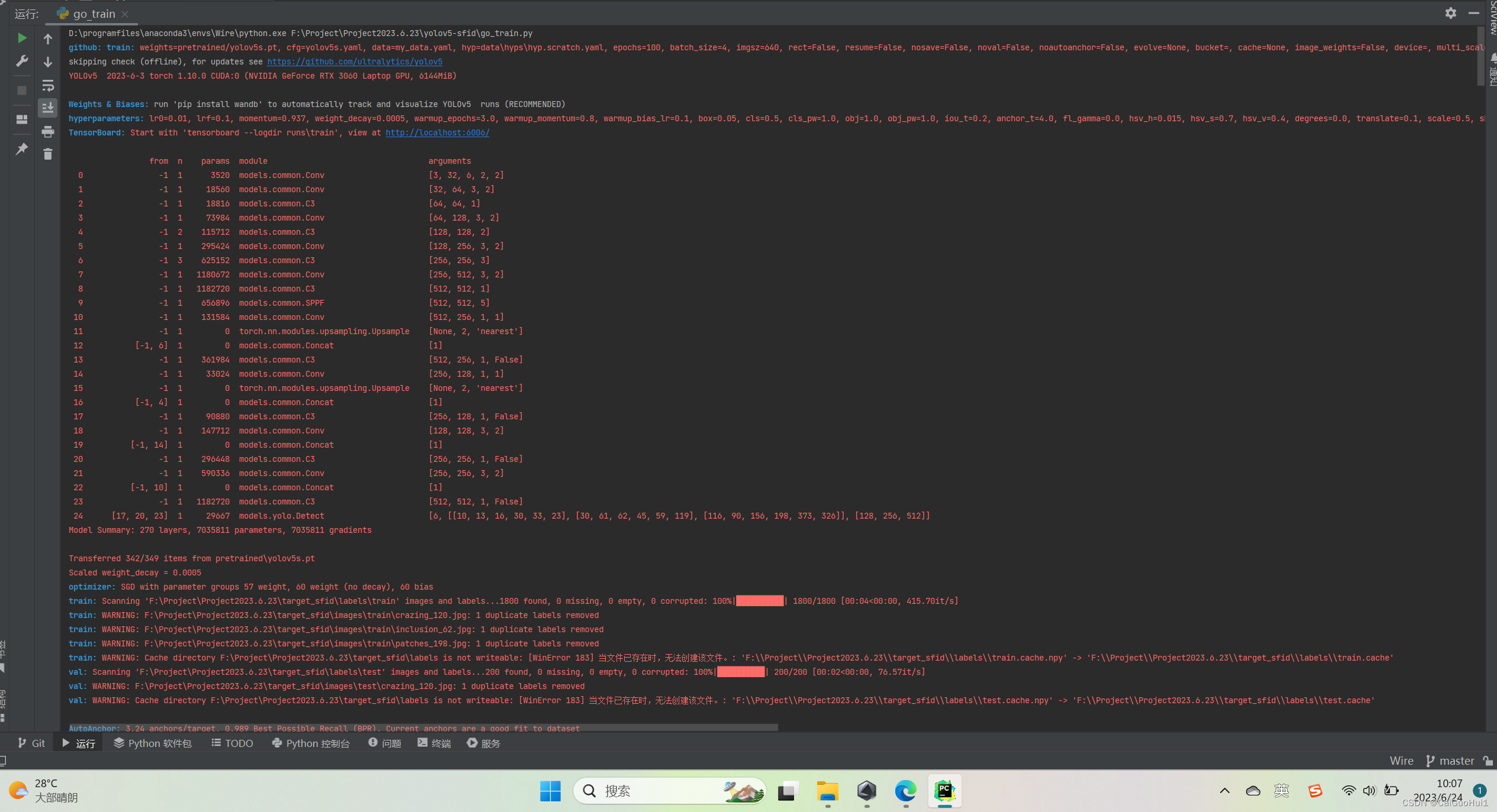Pin the Run tool window
1497x812 pixels.
point(21,149)
